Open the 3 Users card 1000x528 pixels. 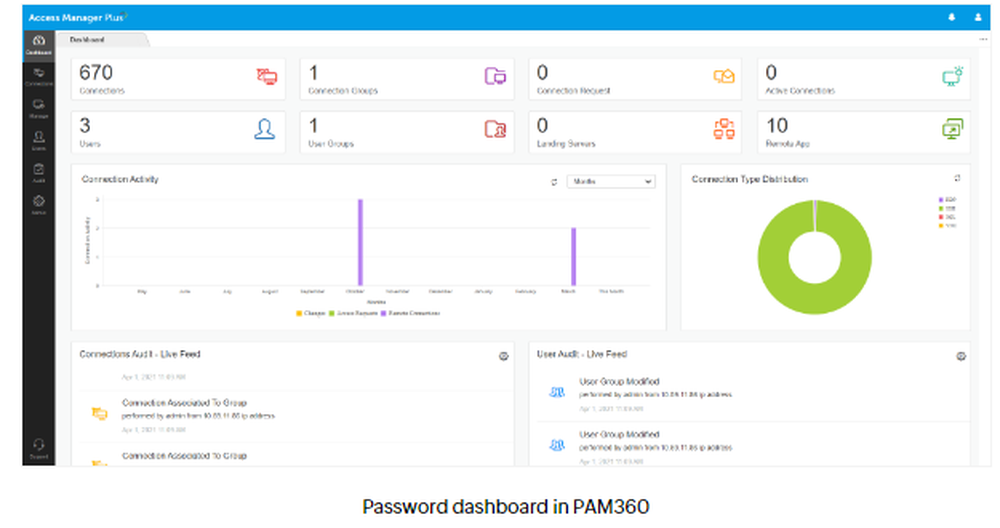[x=178, y=132]
